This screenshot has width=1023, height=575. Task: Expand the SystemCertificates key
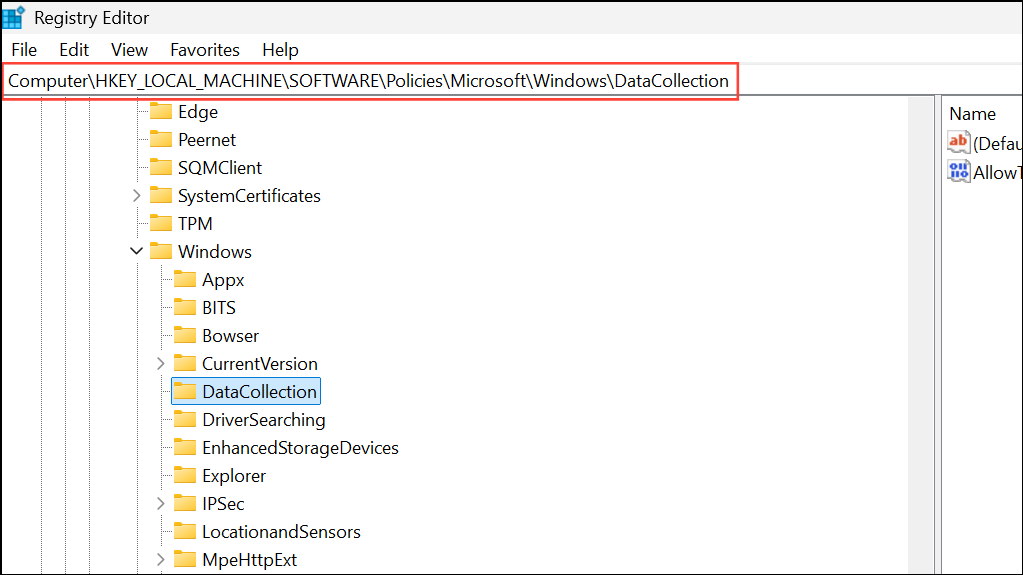[x=136, y=196]
